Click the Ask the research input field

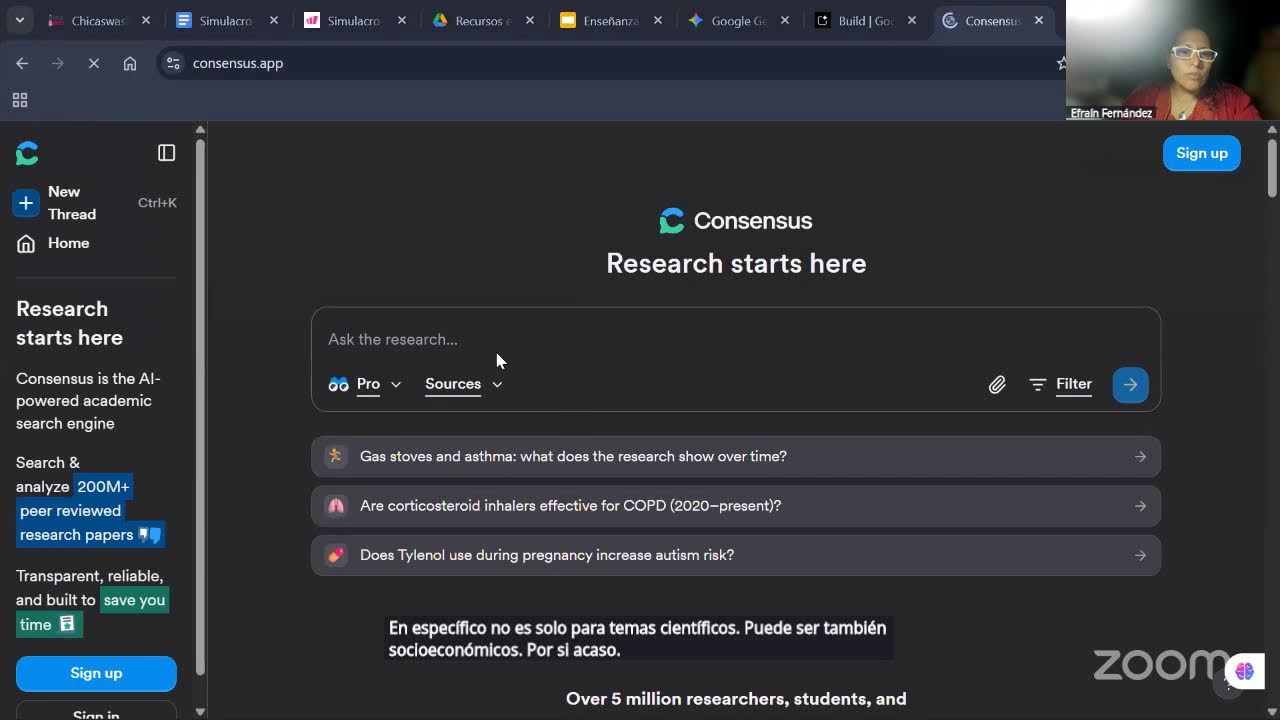pyautogui.click(x=736, y=339)
